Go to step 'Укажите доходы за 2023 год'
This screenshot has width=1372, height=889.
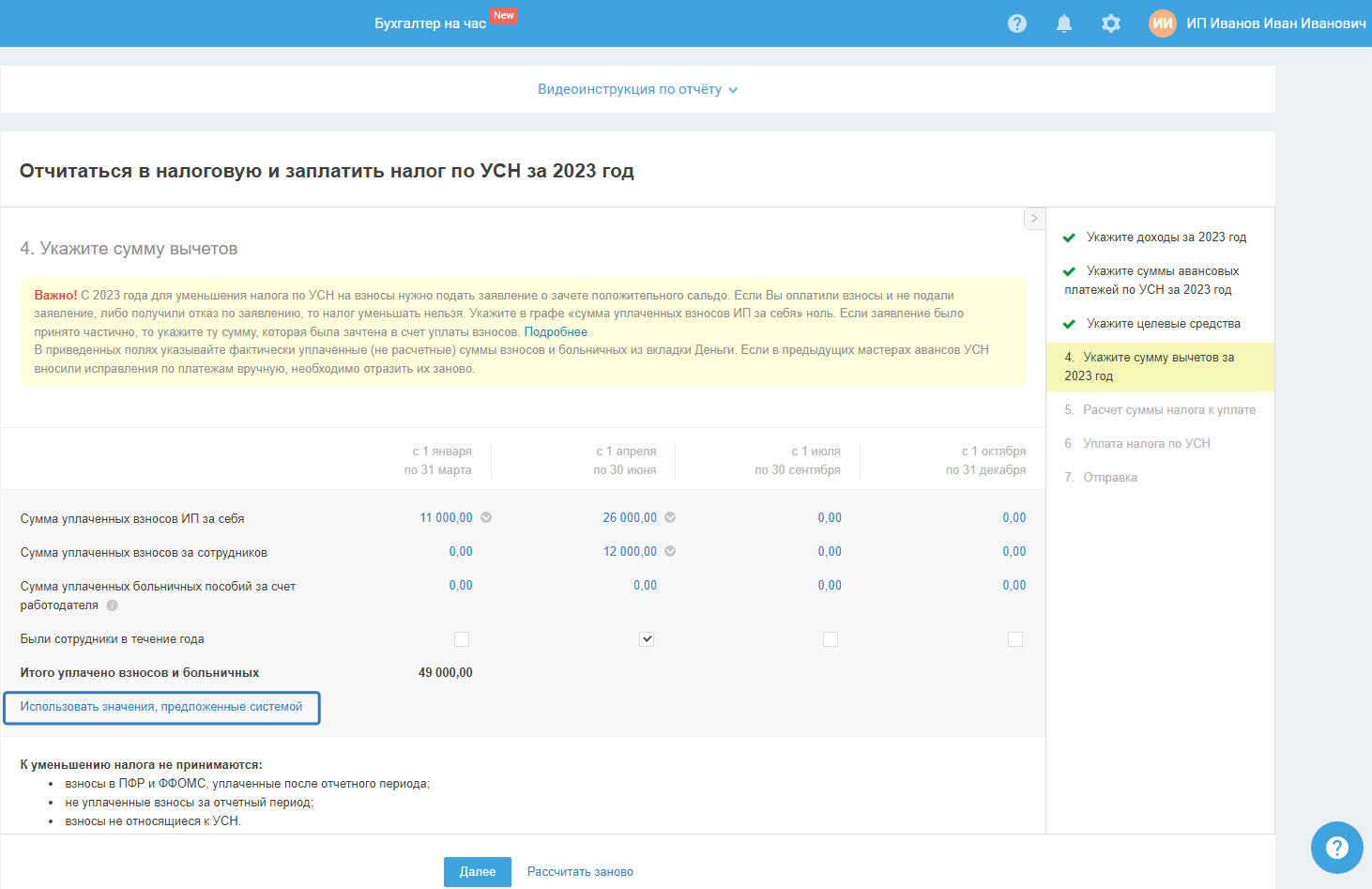click(1166, 238)
